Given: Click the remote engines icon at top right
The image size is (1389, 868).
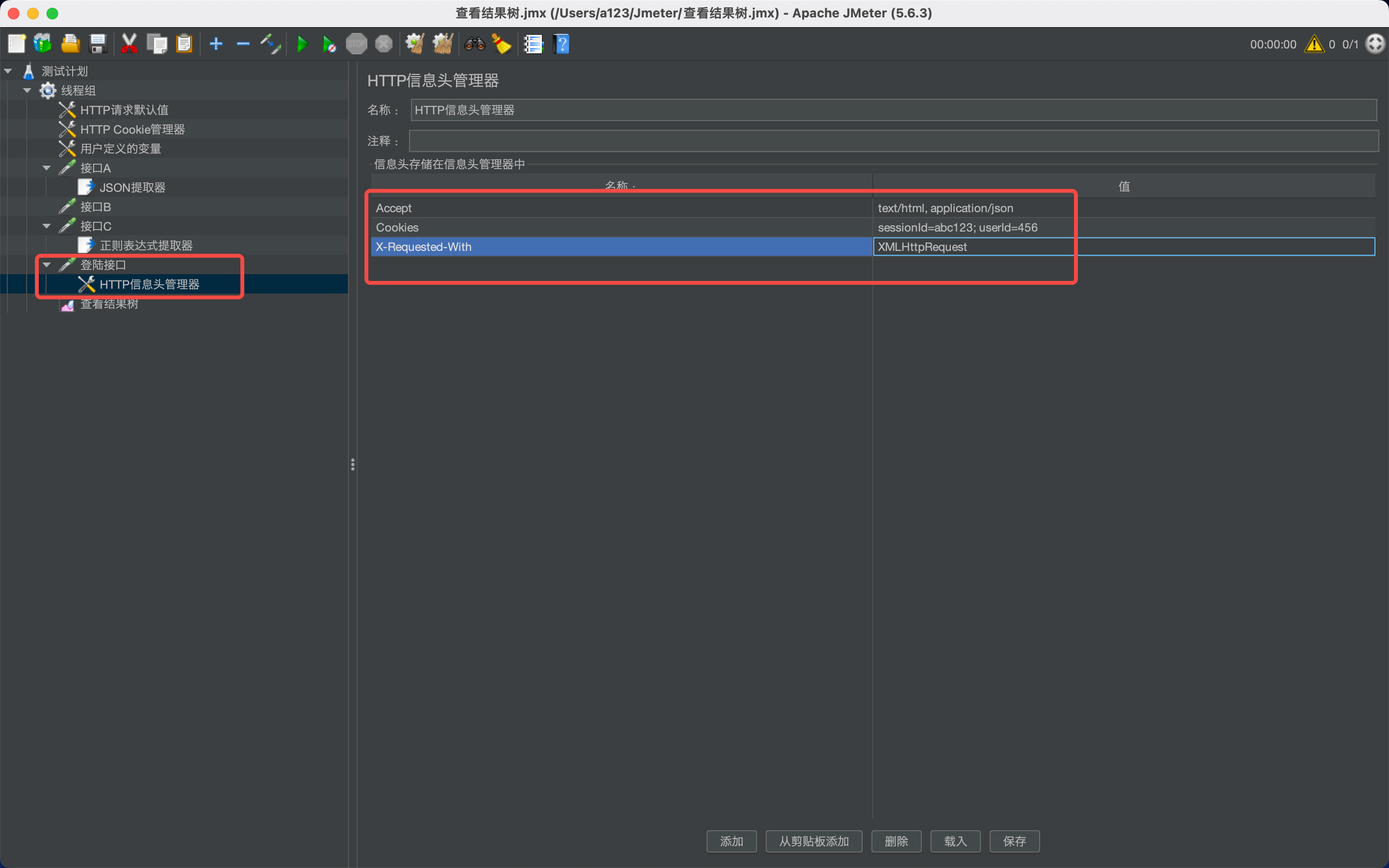Looking at the screenshot, I should (1374, 44).
